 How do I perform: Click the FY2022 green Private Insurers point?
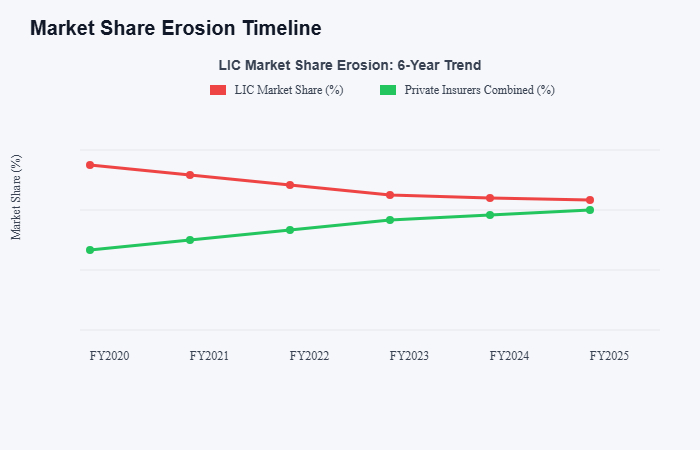(290, 230)
